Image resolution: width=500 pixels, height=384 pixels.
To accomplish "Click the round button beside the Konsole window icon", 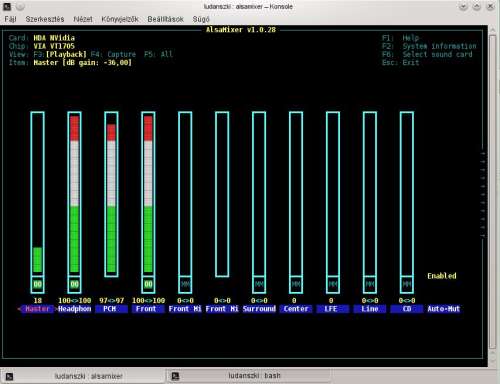I will point(20,6).
